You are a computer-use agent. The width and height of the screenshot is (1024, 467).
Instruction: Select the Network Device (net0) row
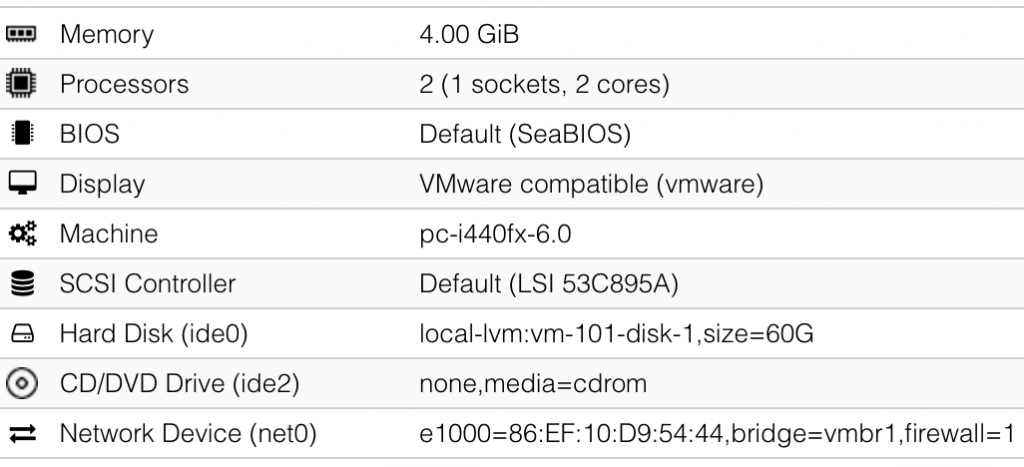coord(512,434)
